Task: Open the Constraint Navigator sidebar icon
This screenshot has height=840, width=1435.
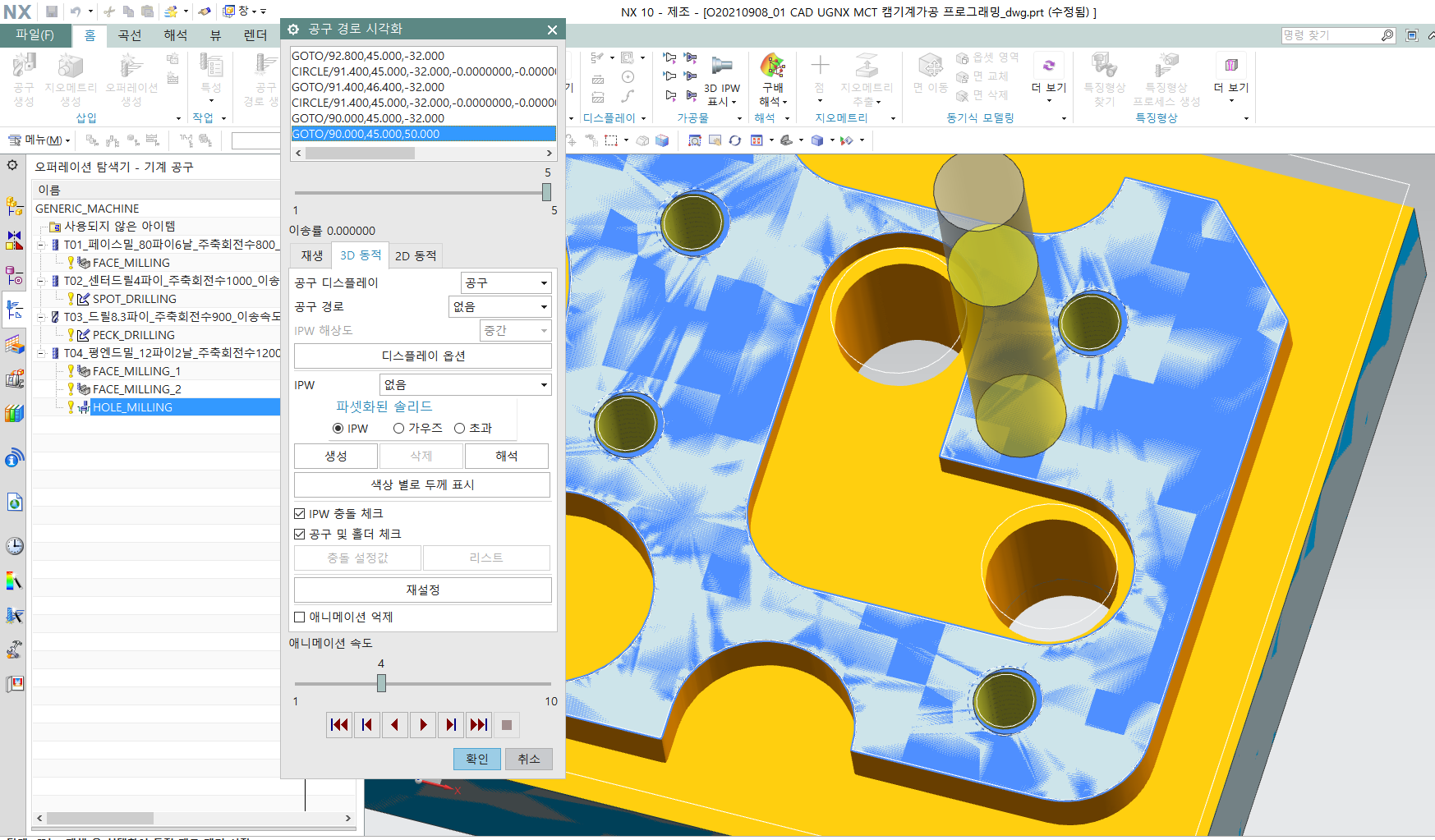Action: coord(15,240)
